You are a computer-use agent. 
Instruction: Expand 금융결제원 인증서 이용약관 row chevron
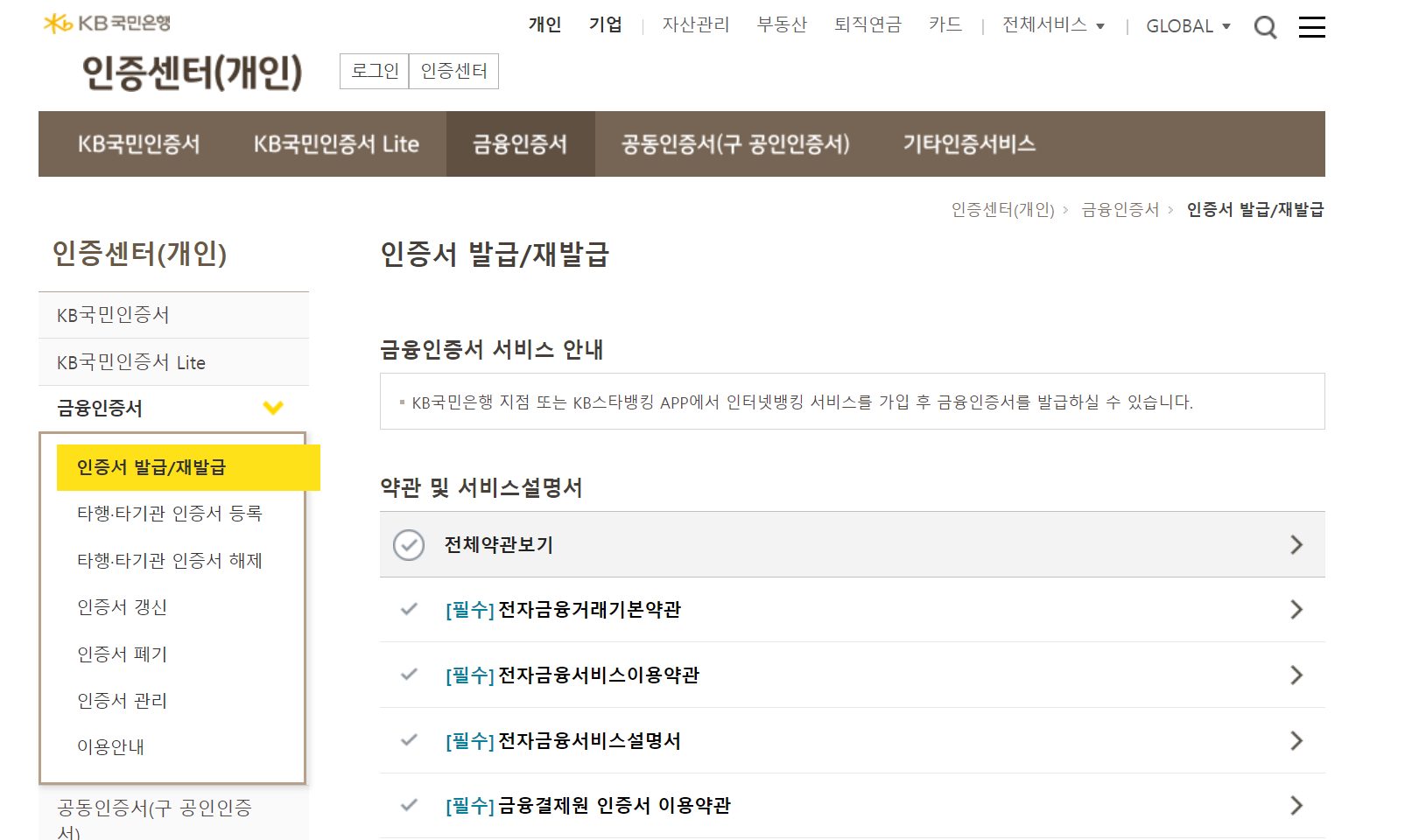coord(1296,806)
